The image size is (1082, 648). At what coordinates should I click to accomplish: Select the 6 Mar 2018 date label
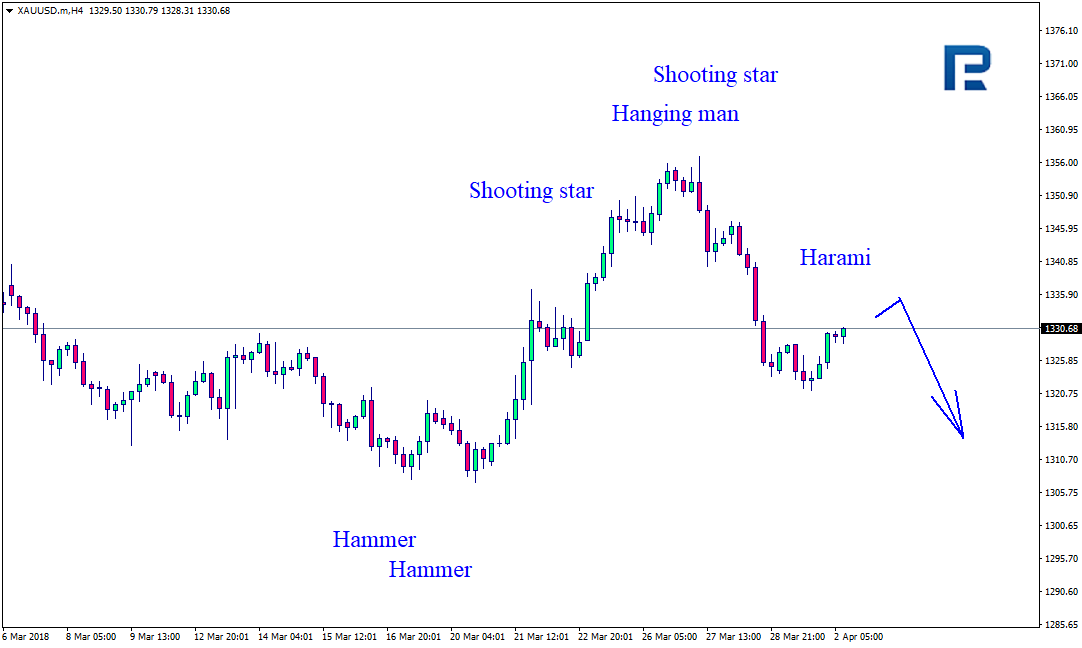(x=26, y=636)
